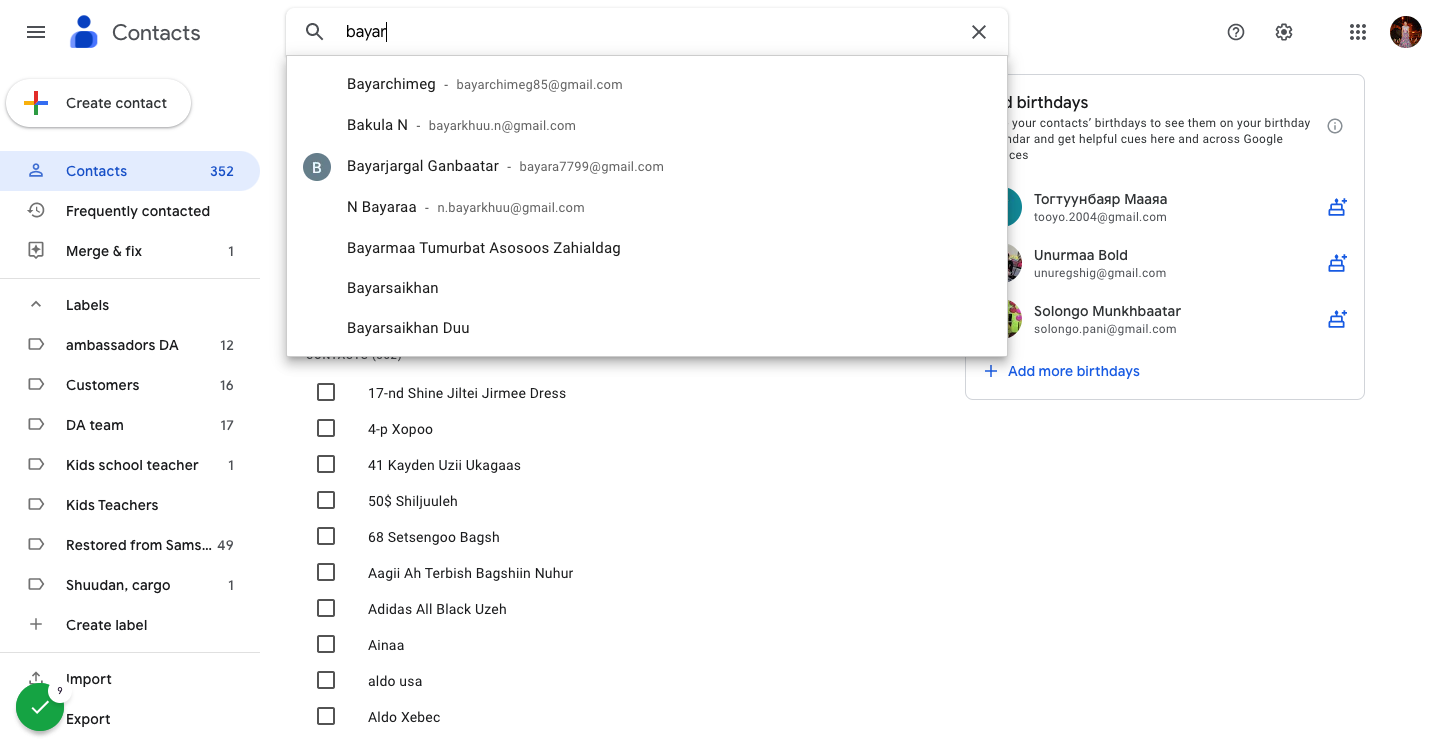Open Help menu question mark icon
Viewport: 1440px width, 739px height.
coord(1236,32)
